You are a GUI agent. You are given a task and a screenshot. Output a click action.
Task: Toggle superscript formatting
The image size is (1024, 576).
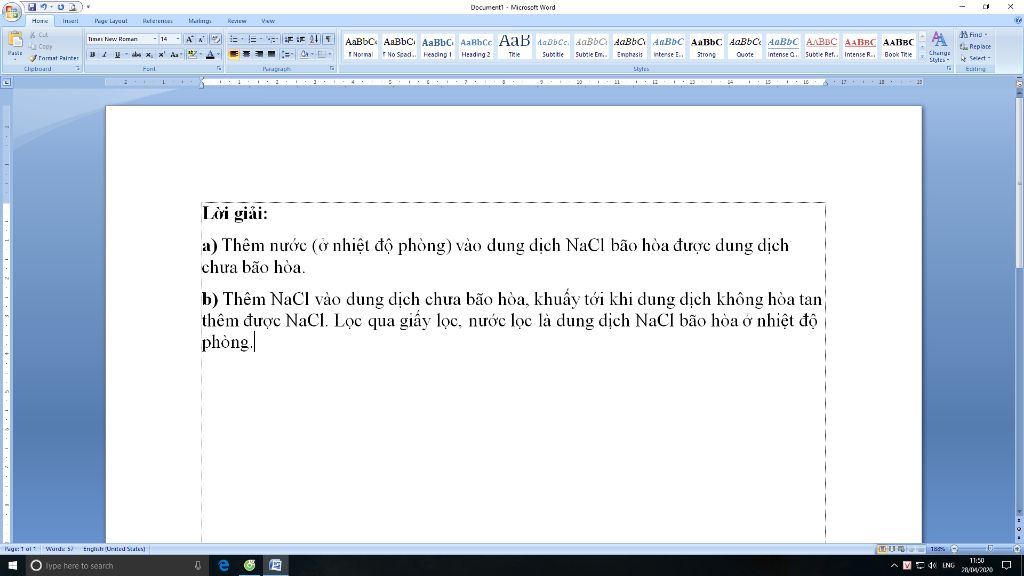[161, 55]
